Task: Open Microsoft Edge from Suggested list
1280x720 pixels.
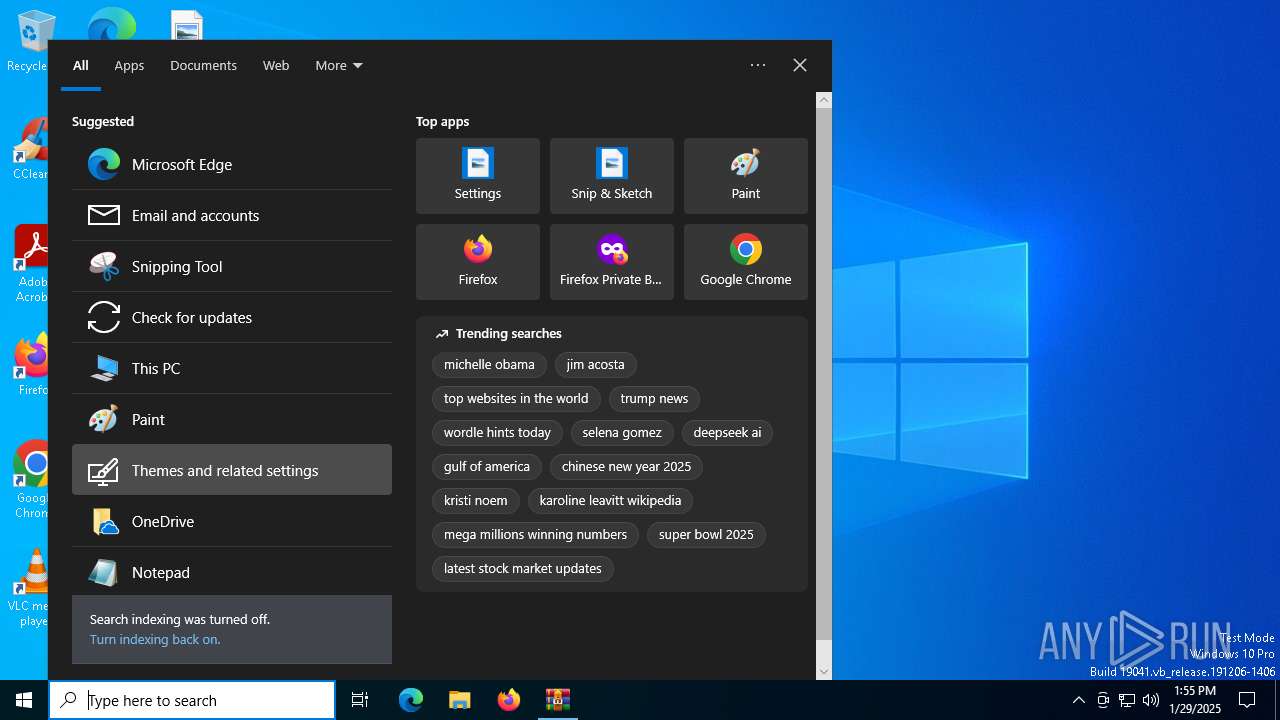Action: point(232,164)
